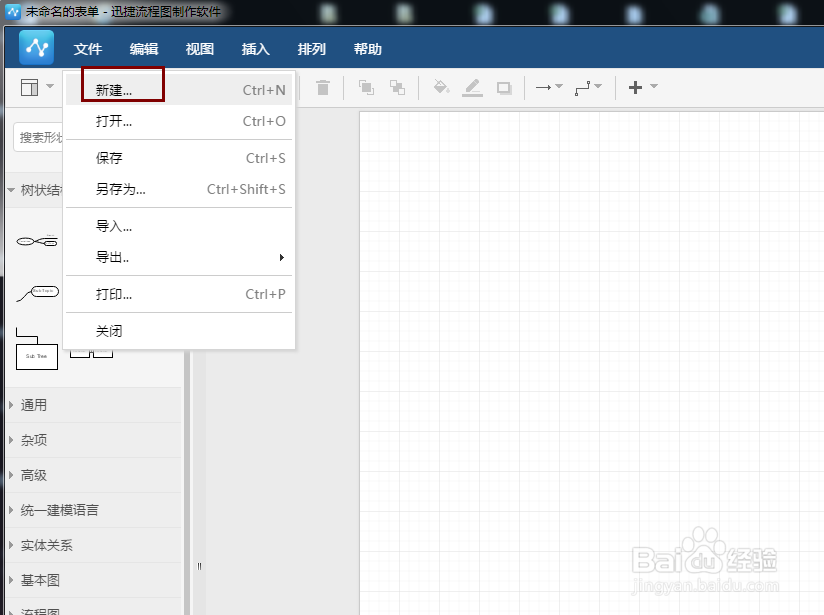Select the Sub Topic branch shape
The width and height of the screenshot is (824, 615).
38,293
